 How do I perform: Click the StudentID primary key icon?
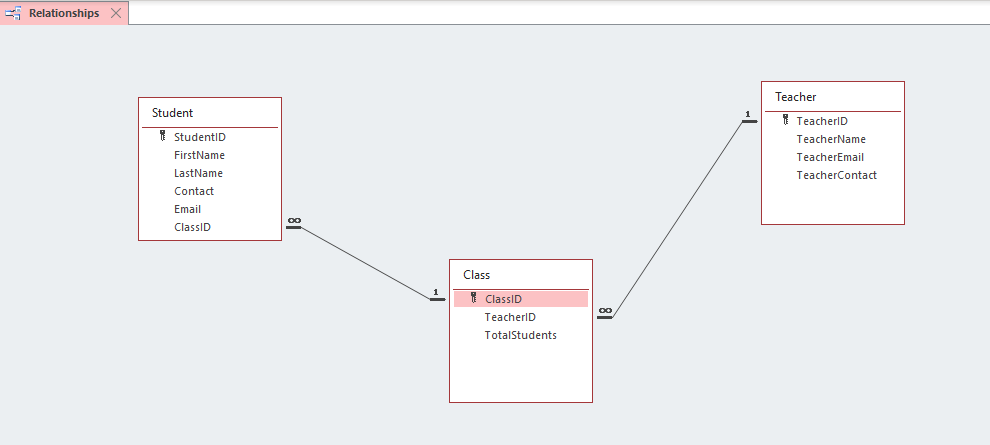tap(162, 136)
